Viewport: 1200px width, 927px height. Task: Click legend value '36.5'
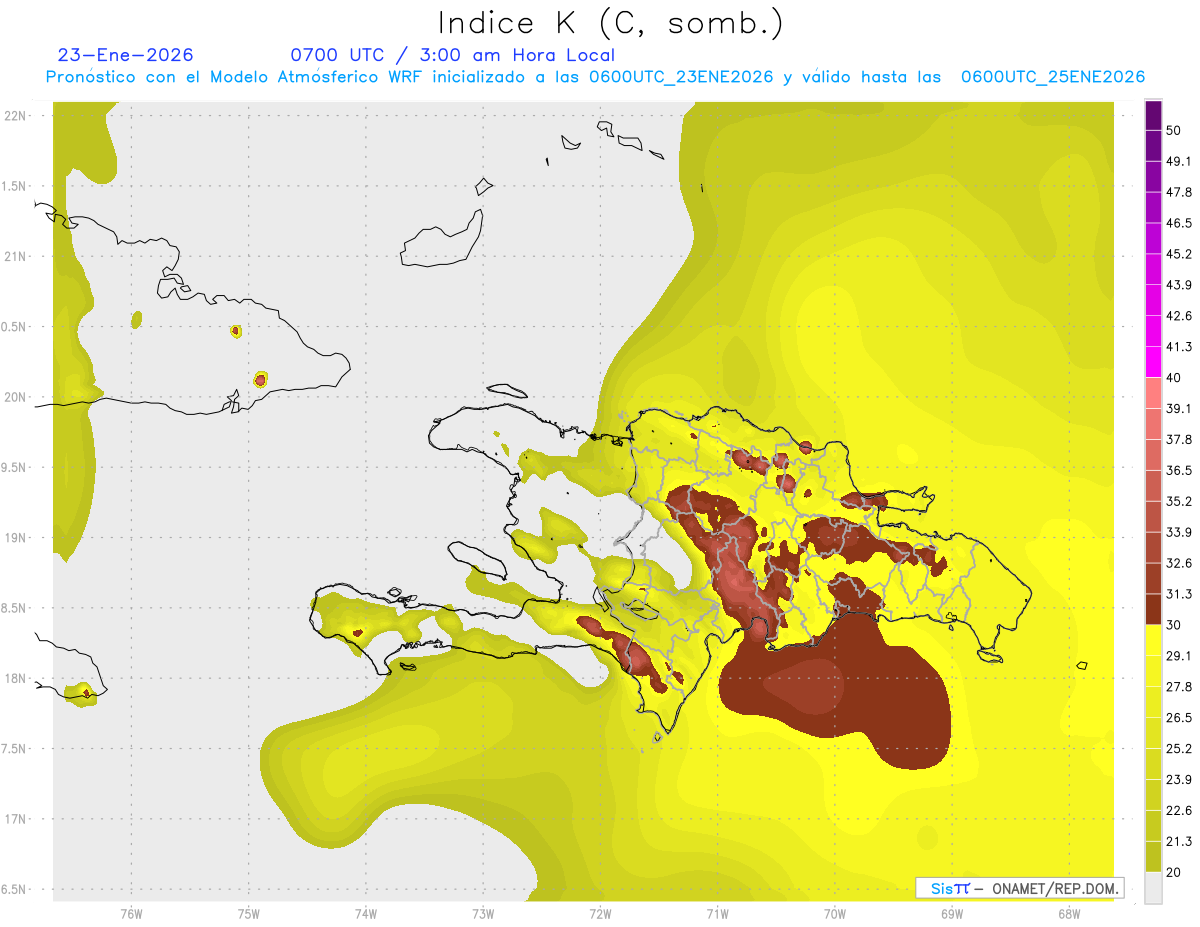1179,470
